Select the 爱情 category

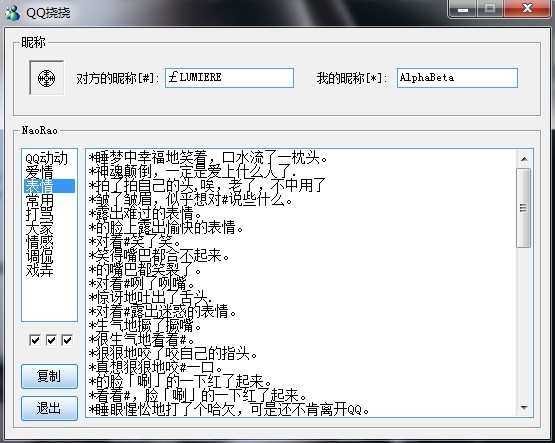39,172
